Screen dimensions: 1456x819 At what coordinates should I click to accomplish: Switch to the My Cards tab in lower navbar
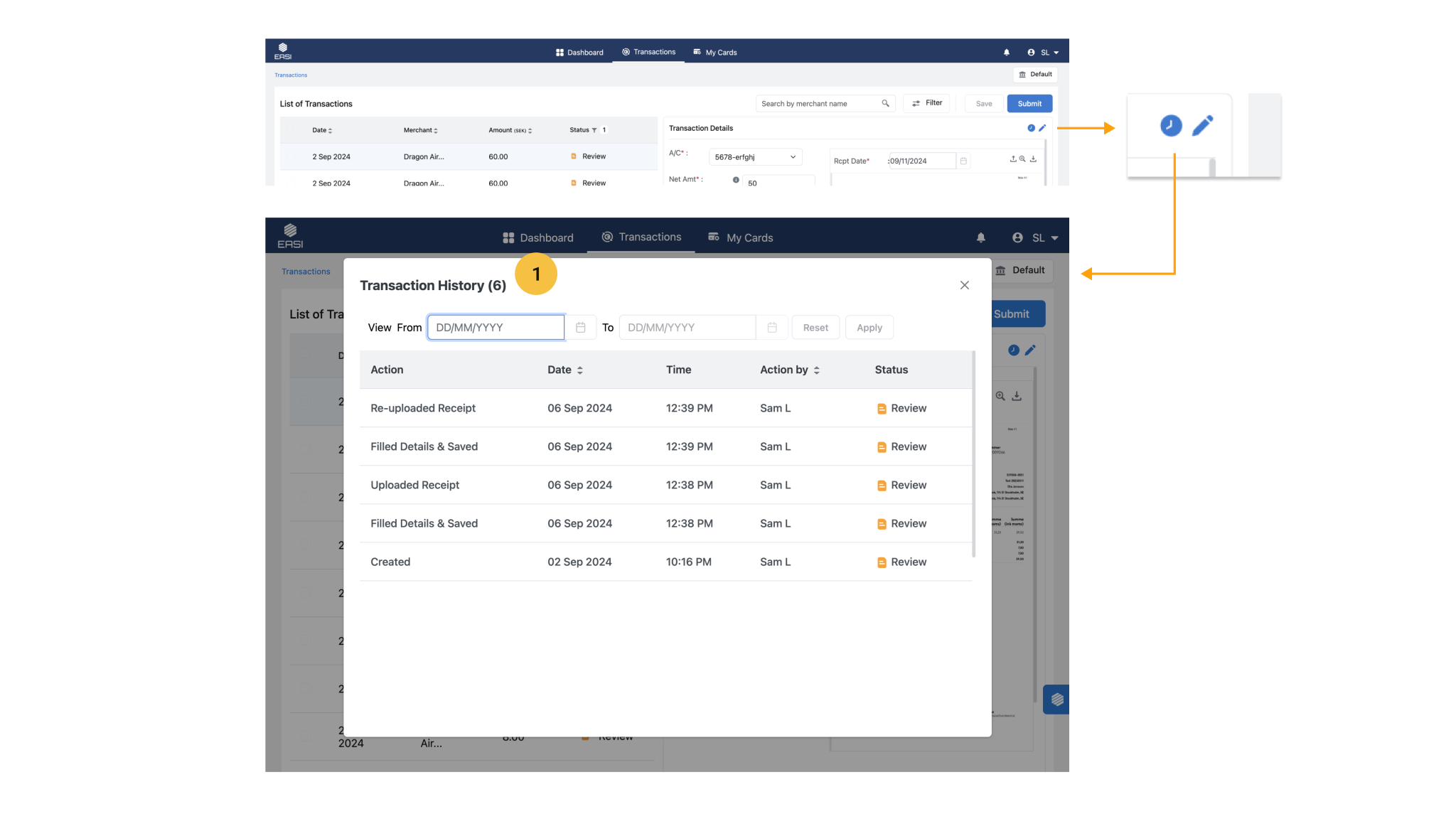[741, 238]
